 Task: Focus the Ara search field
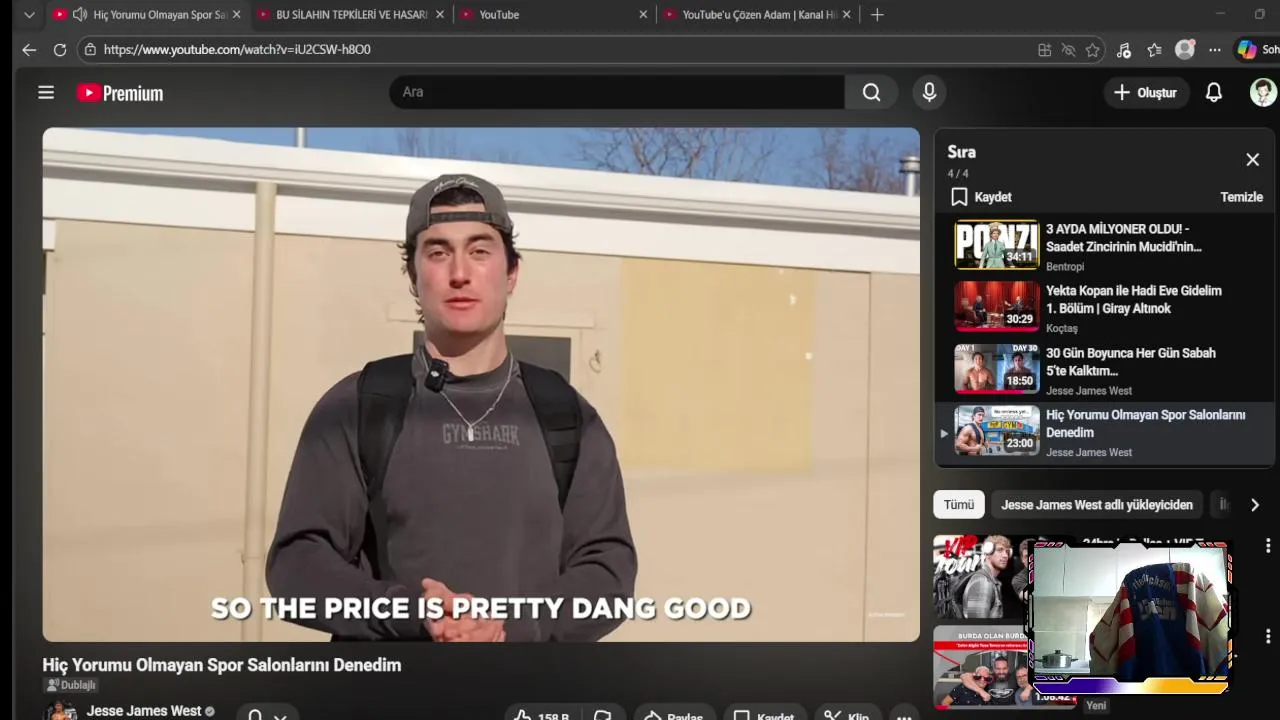[x=617, y=92]
